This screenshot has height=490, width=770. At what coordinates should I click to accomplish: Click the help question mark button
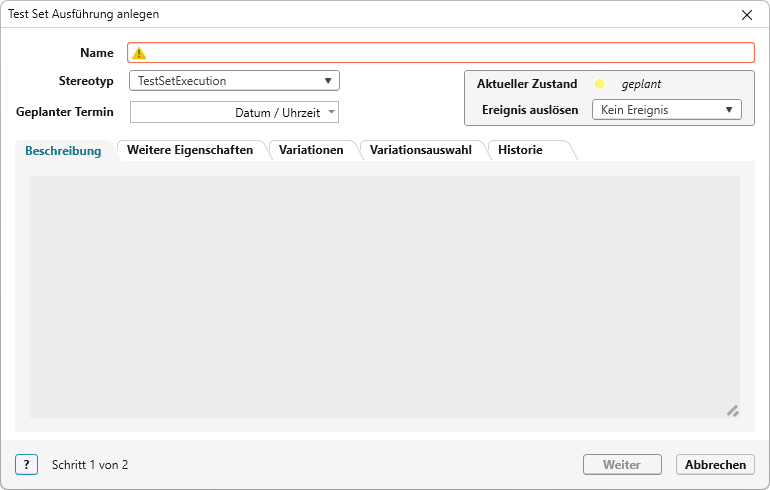coord(27,464)
